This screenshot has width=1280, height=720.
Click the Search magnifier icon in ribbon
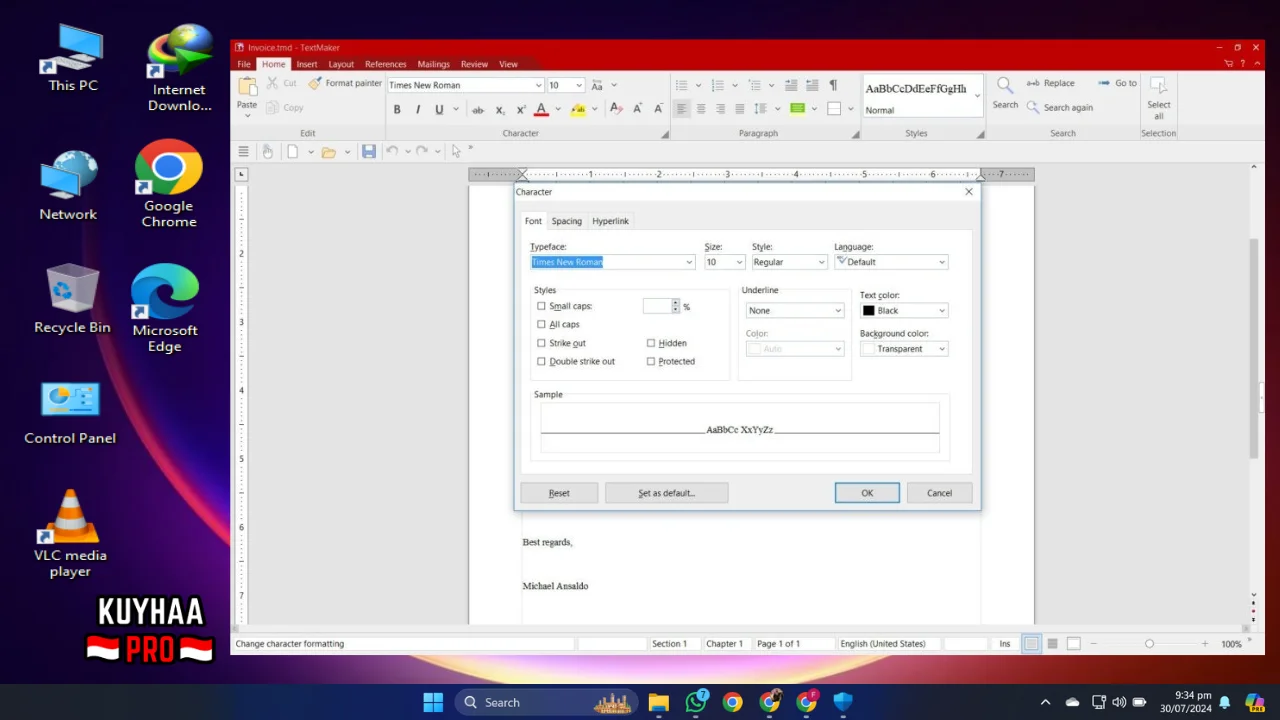(x=1005, y=86)
